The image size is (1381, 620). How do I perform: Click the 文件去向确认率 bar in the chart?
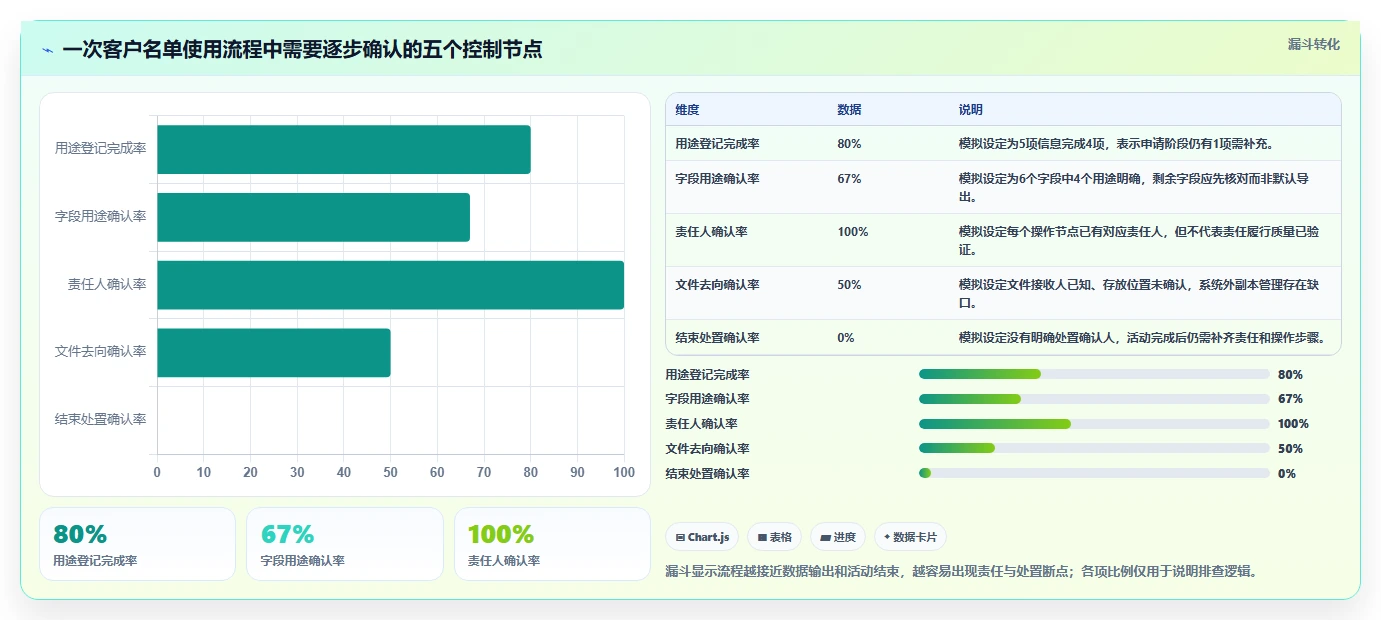[x=274, y=353]
